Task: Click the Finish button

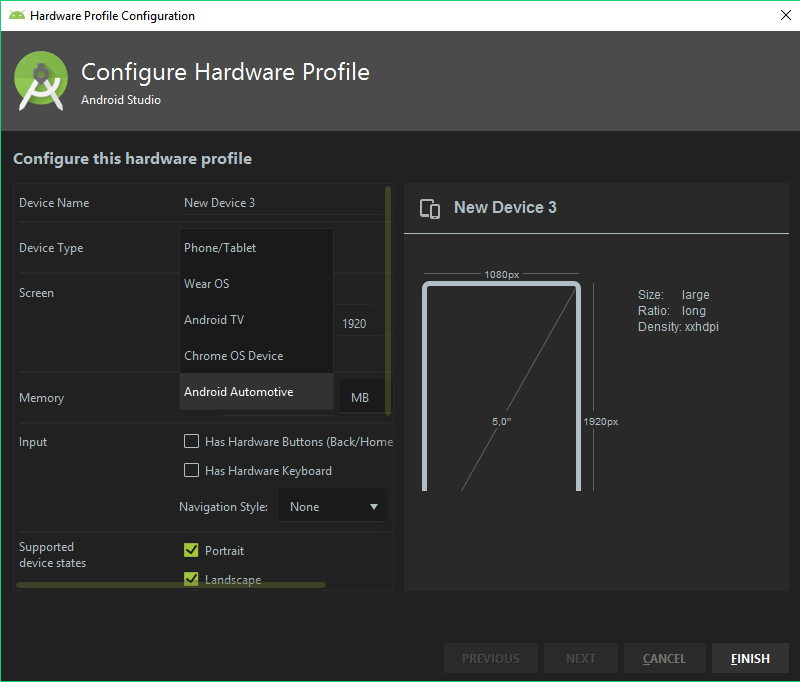Action: [750, 659]
